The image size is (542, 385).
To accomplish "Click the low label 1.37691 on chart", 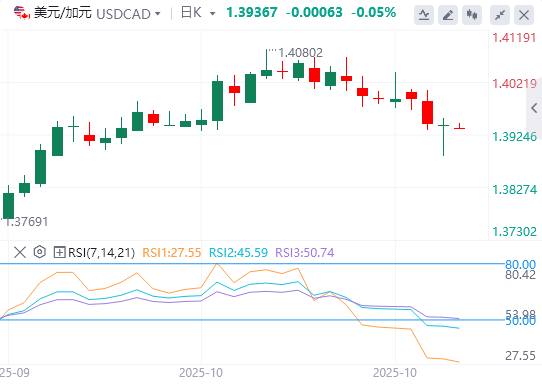I will point(26,222).
